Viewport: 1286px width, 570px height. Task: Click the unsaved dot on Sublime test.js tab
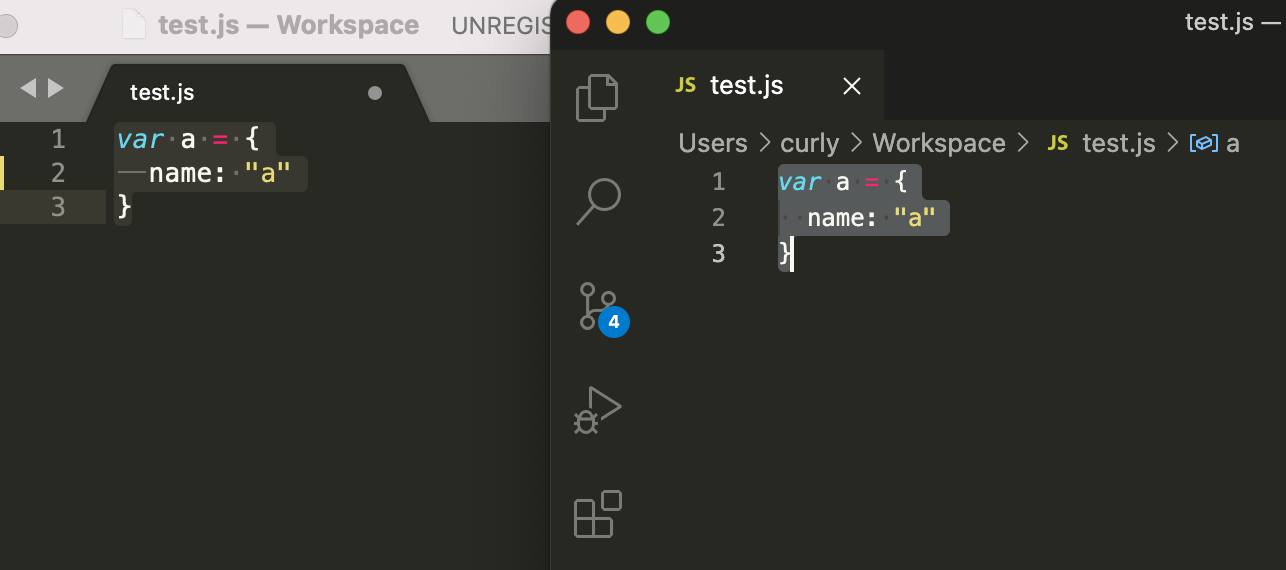(x=375, y=93)
